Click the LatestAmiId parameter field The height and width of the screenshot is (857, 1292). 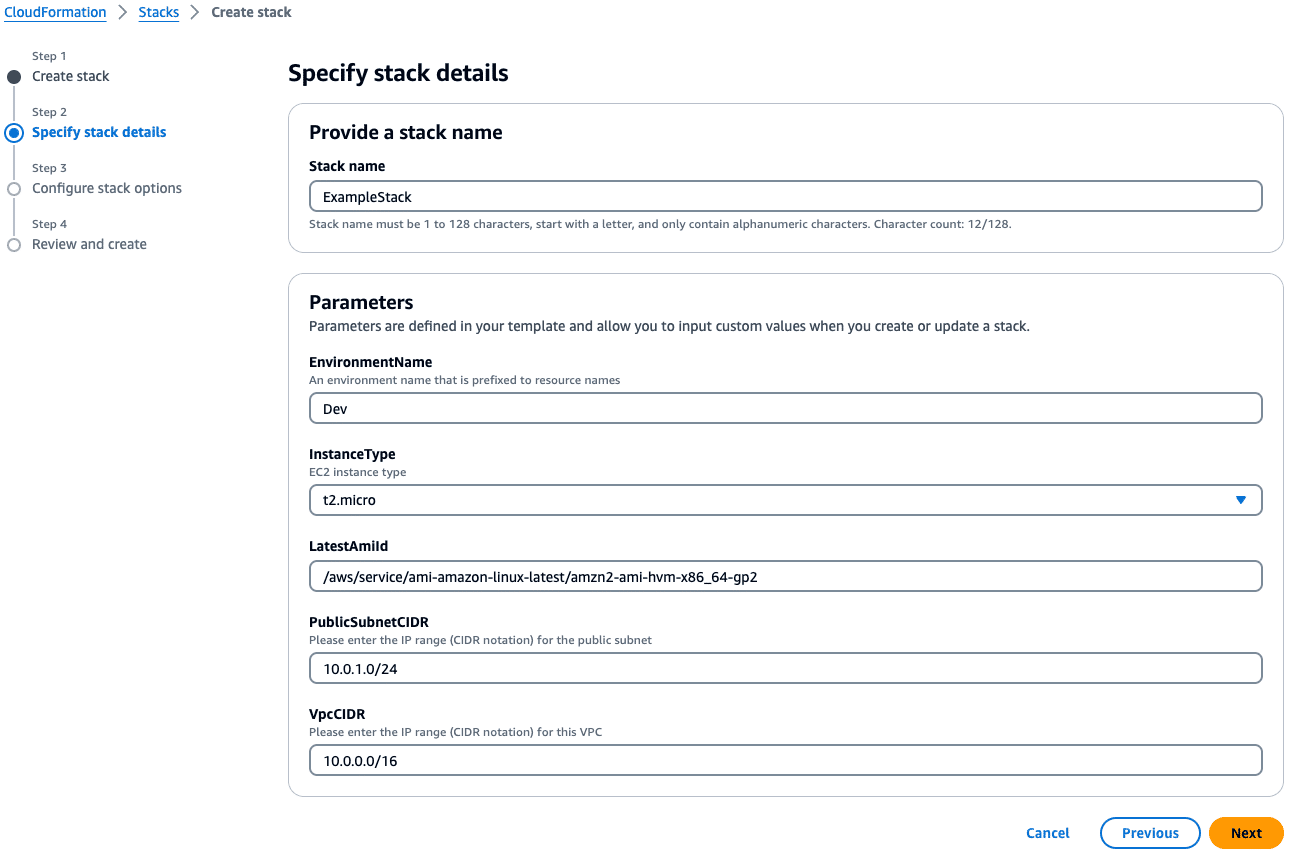click(x=785, y=576)
